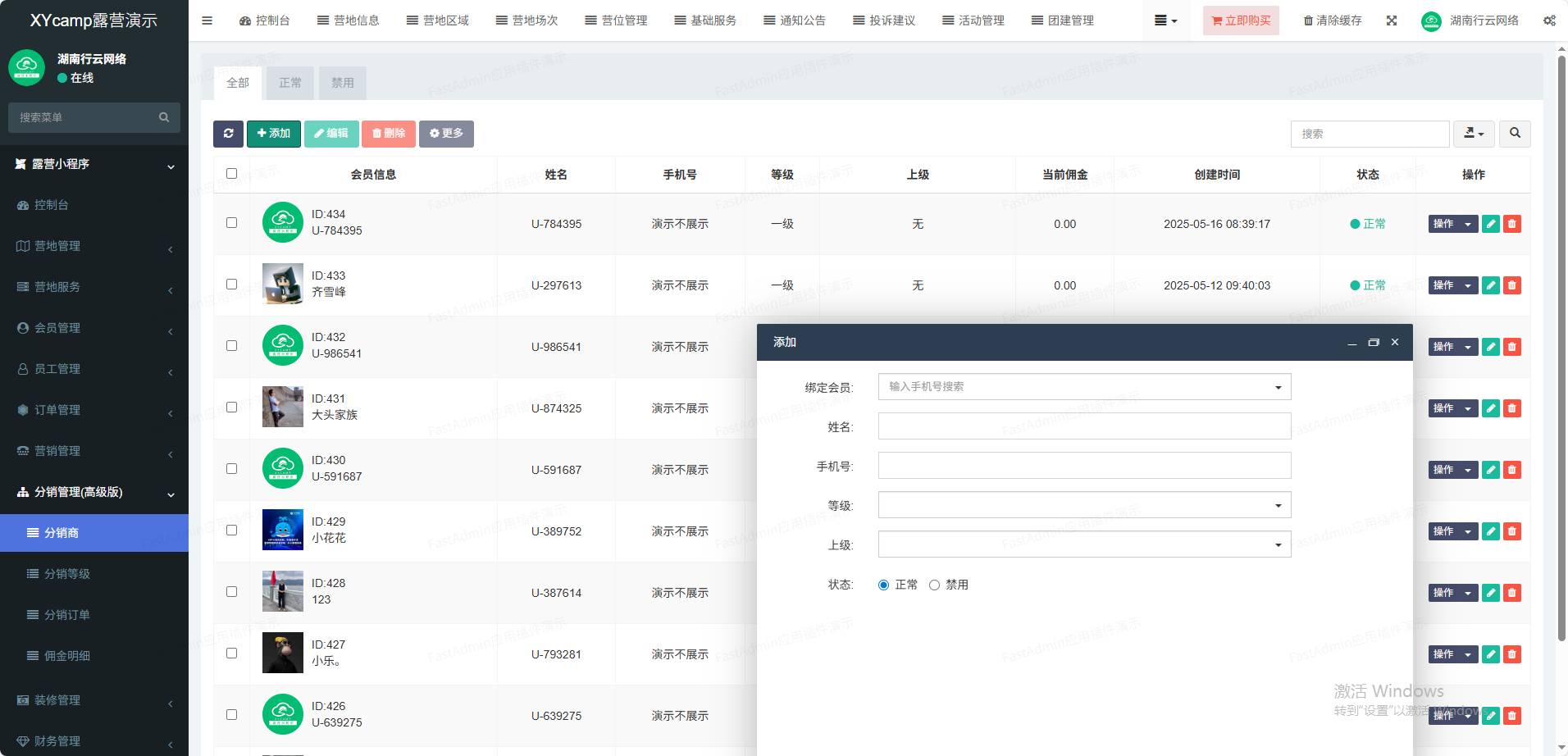Click the fullscreen icon in top bar
The image size is (1568, 756).
point(1392,20)
